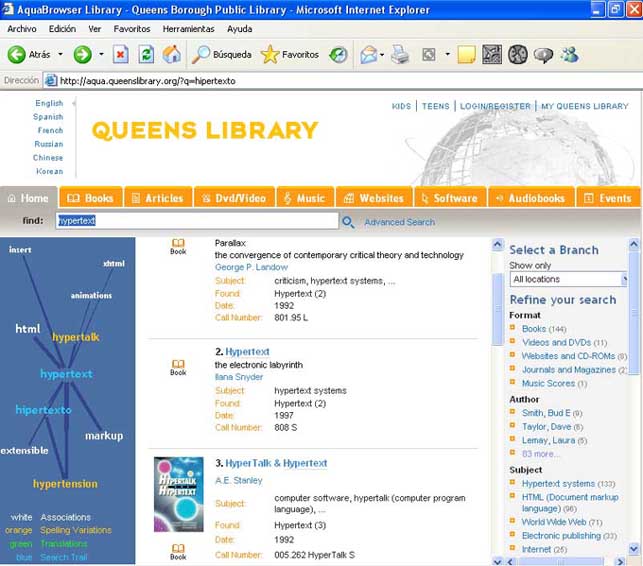This screenshot has height=566, width=643.
Task: Filter by World Wide Web subject
Action: point(562,522)
